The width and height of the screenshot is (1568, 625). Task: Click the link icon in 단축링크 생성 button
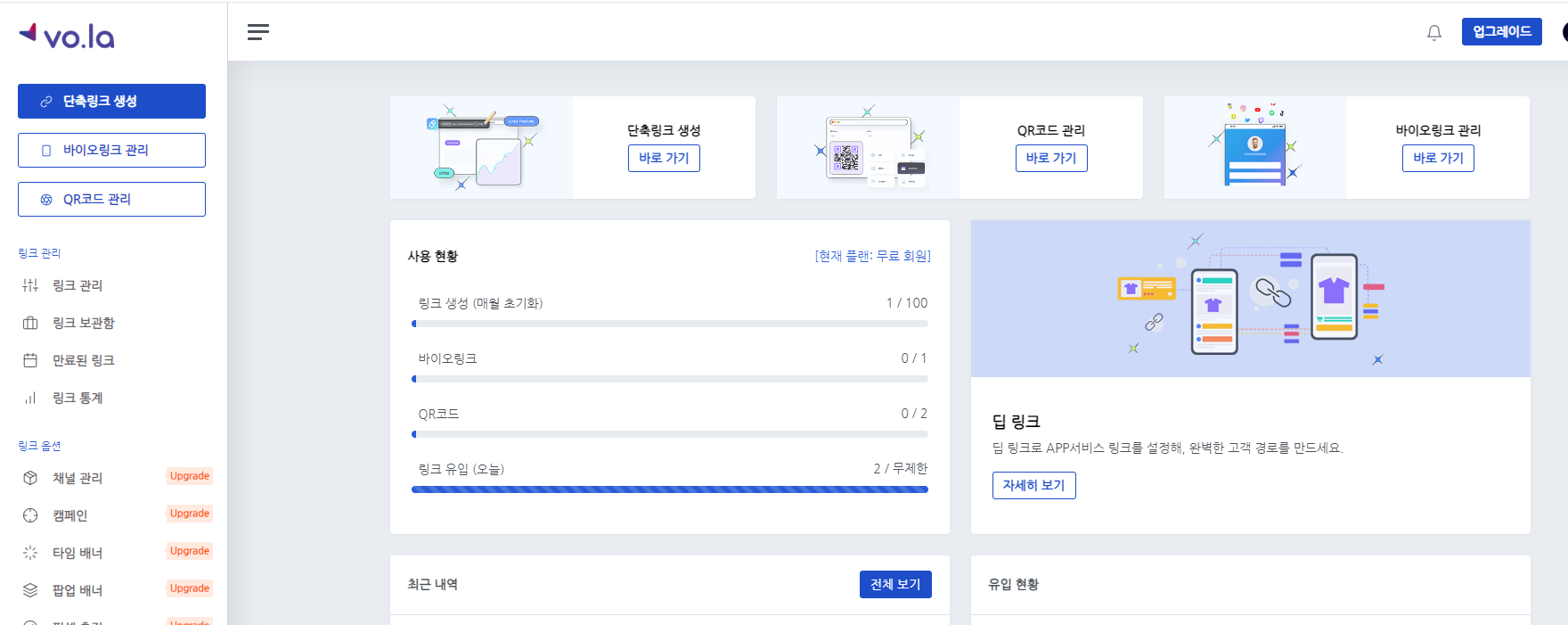tap(46, 102)
